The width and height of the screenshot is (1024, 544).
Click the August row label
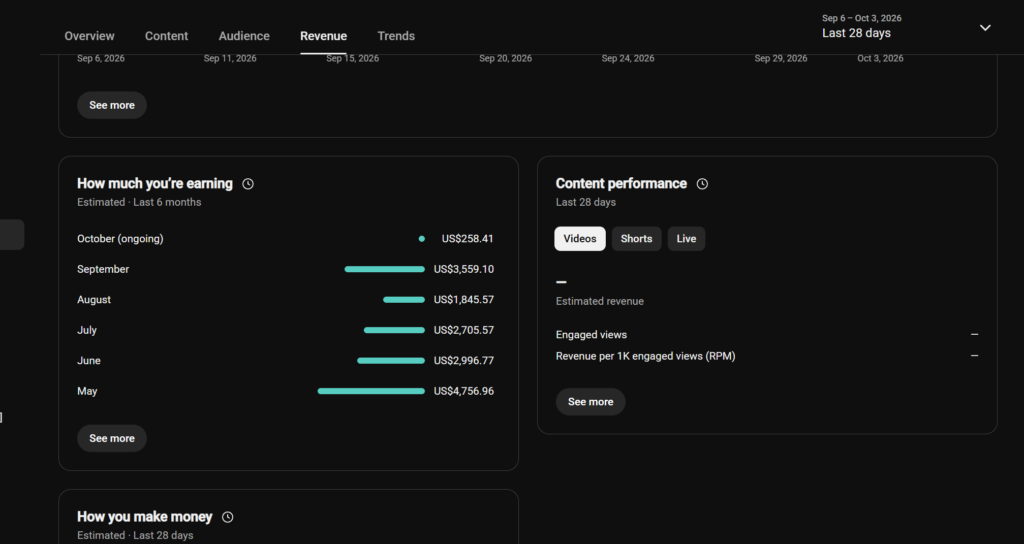[94, 300]
